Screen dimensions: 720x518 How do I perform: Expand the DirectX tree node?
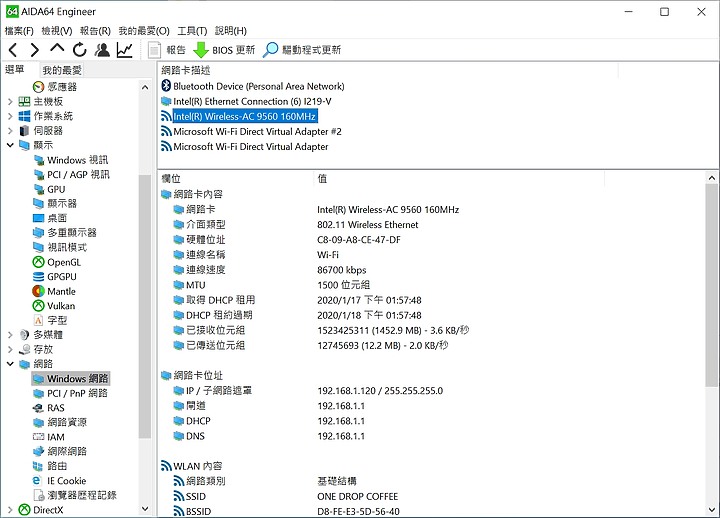point(10,510)
